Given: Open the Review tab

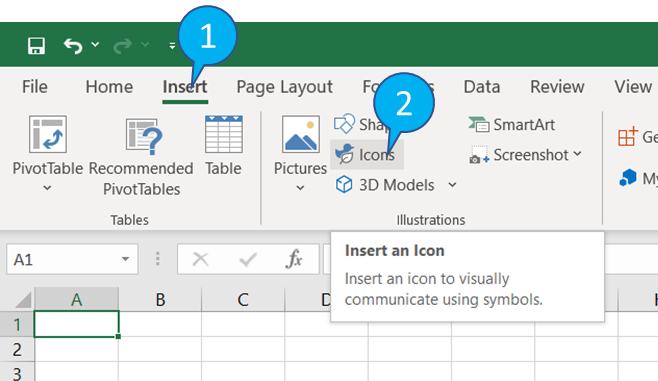Looking at the screenshot, I should 557,87.
